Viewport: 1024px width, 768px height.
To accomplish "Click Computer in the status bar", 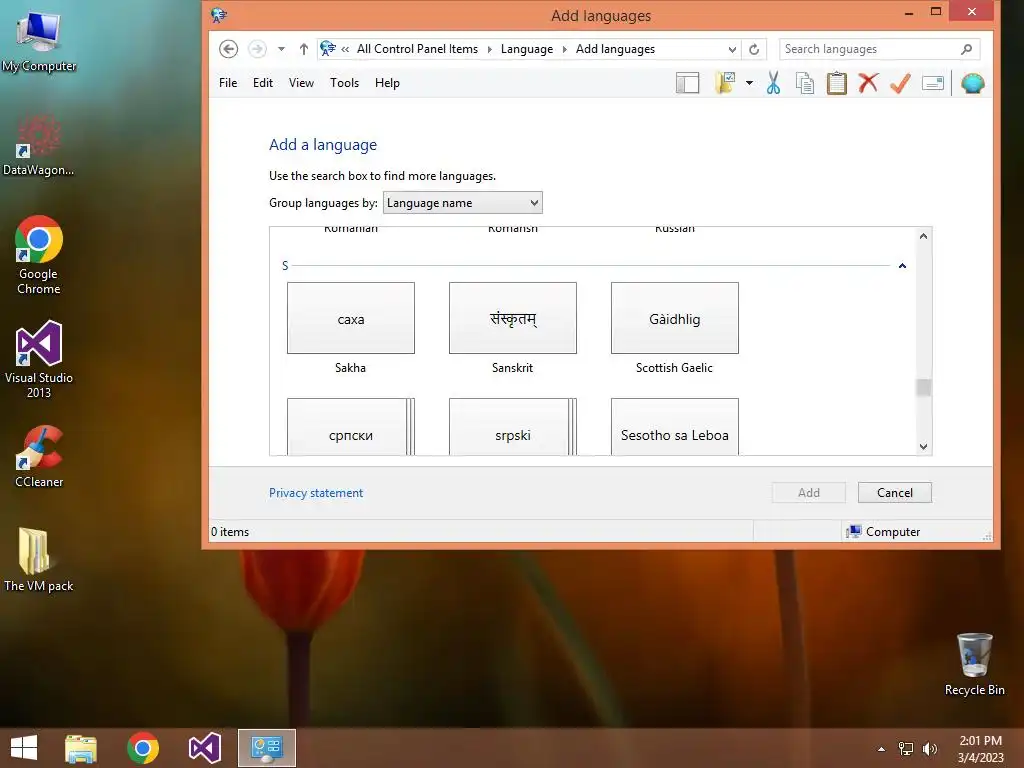I will click(883, 532).
